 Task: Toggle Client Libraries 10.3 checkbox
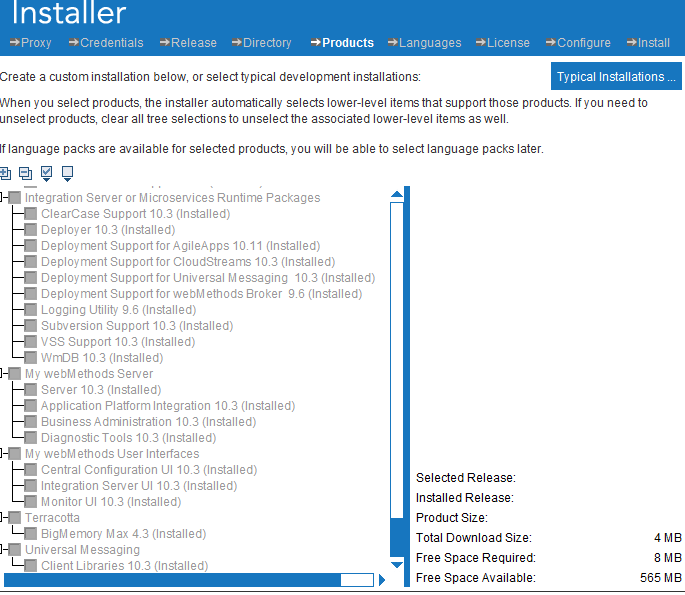pos(31,566)
